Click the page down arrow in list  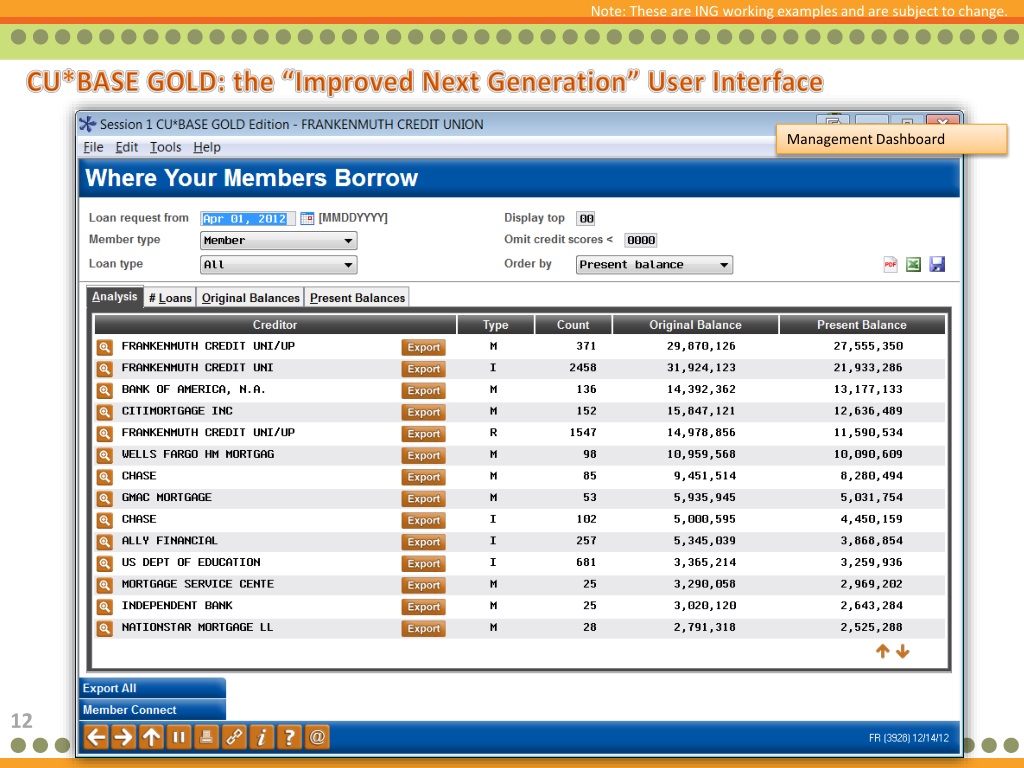[903, 651]
